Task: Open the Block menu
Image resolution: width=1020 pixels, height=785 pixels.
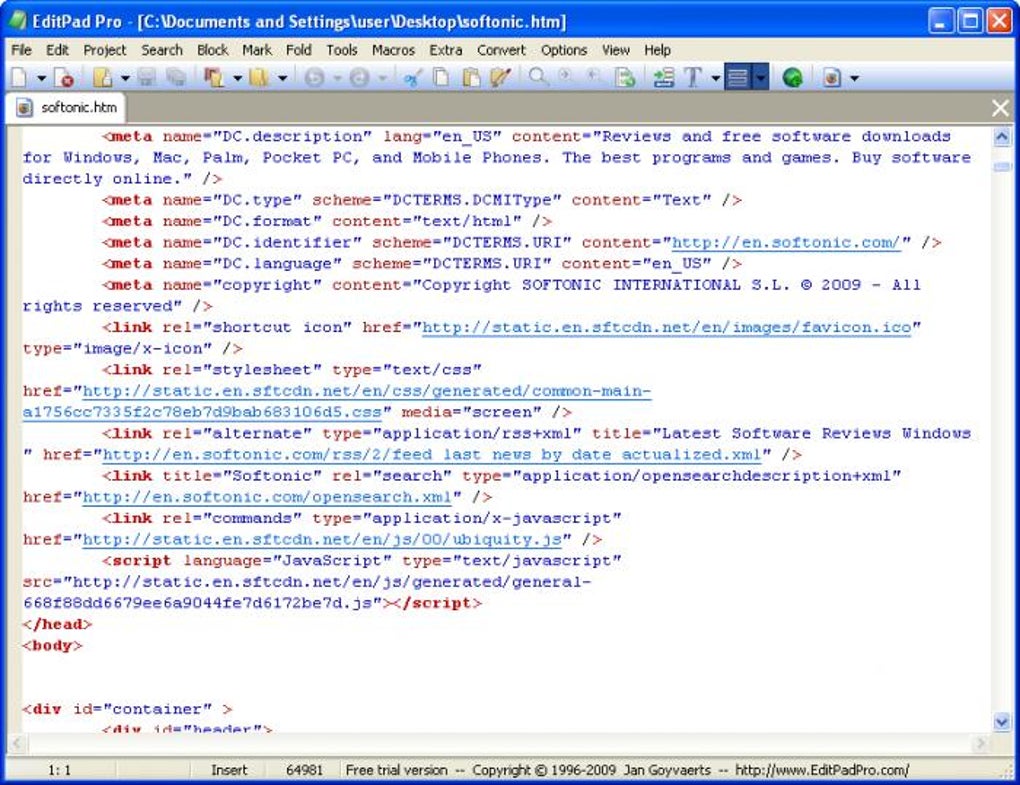Action: (213, 50)
